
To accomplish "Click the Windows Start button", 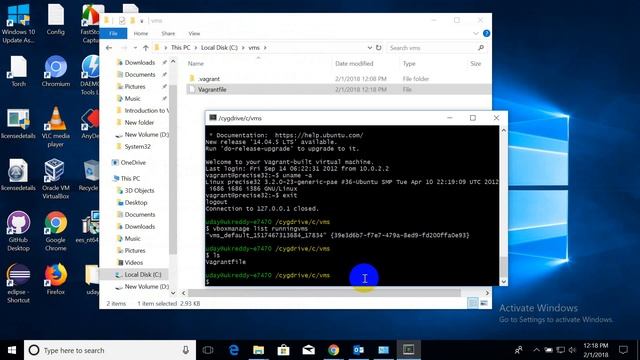I will pyautogui.click(x=12, y=350).
